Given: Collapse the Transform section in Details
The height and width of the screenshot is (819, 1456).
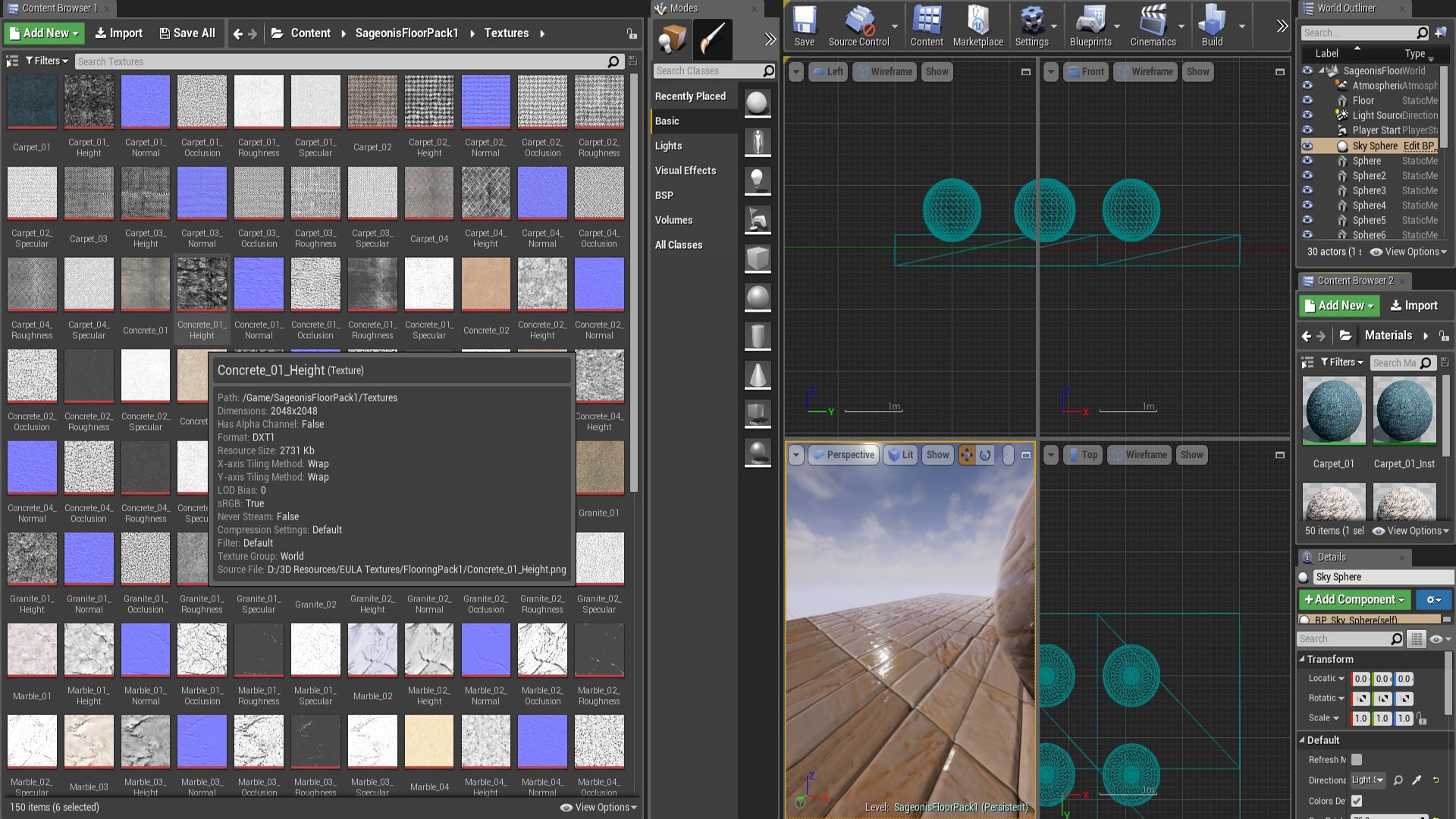Looking at the screenshot, I should (x=1304, y=659).
